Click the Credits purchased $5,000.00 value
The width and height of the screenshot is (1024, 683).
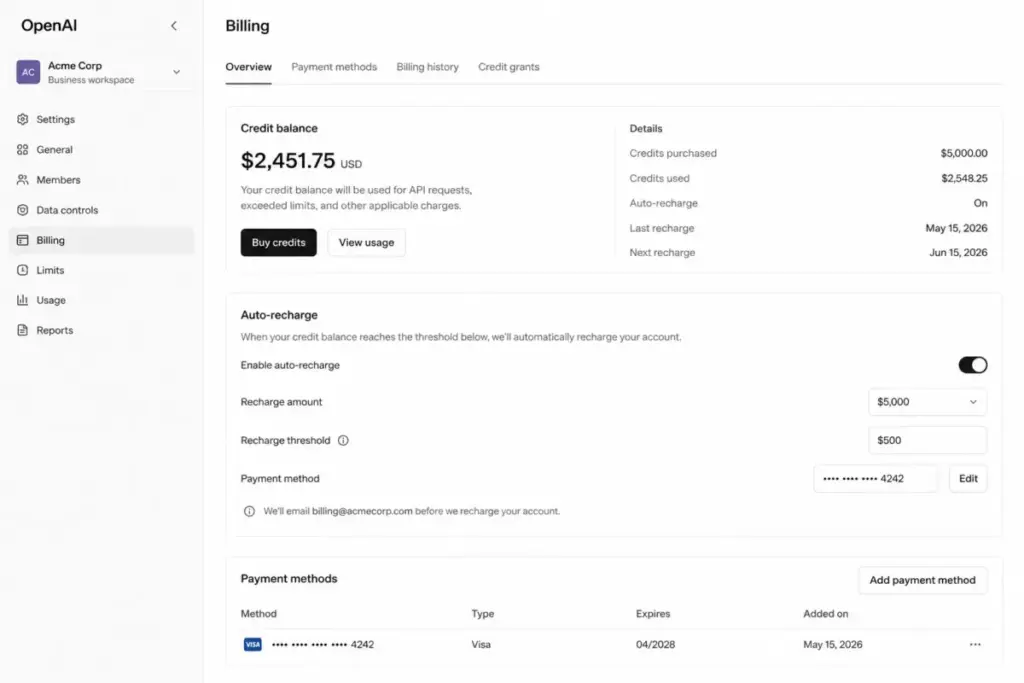(x=963, y=153)
